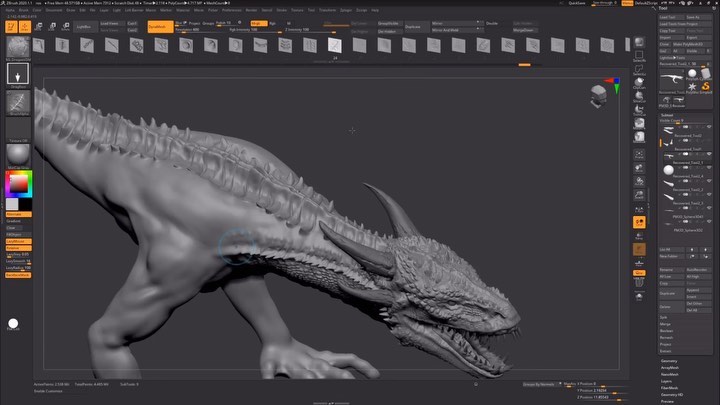Toggle visibility eye of Recovered_Tool2_4 subtool

pyautogui.click(x=709, y=167)
